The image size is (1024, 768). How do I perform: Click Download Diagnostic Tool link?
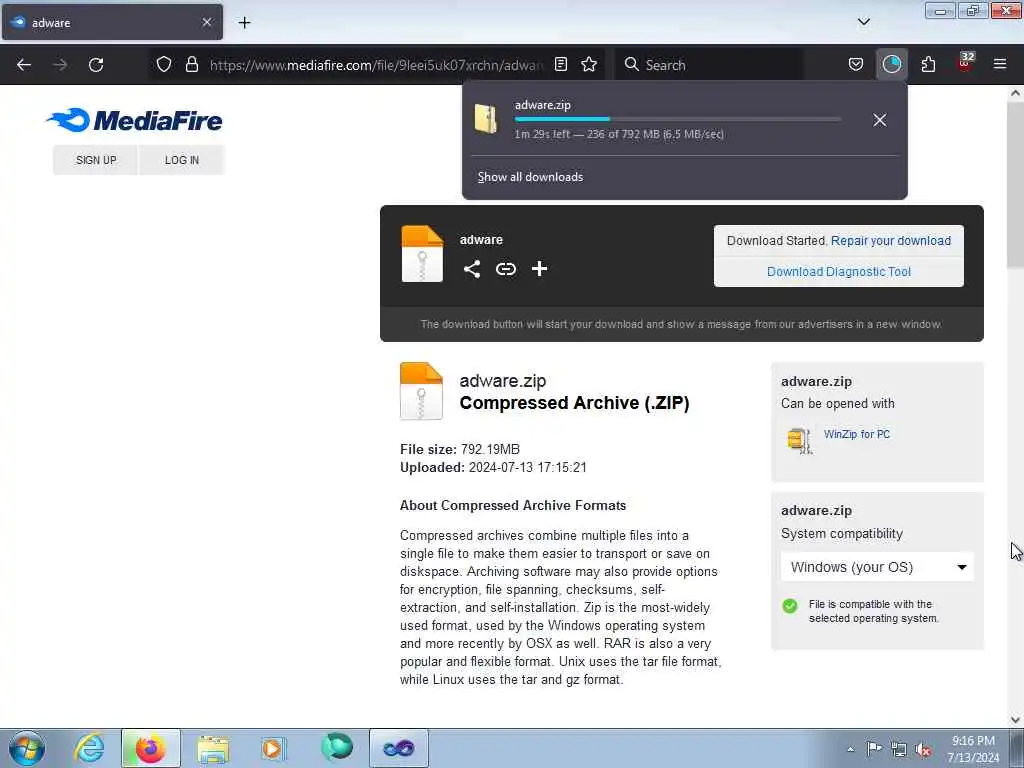(839, 272)
